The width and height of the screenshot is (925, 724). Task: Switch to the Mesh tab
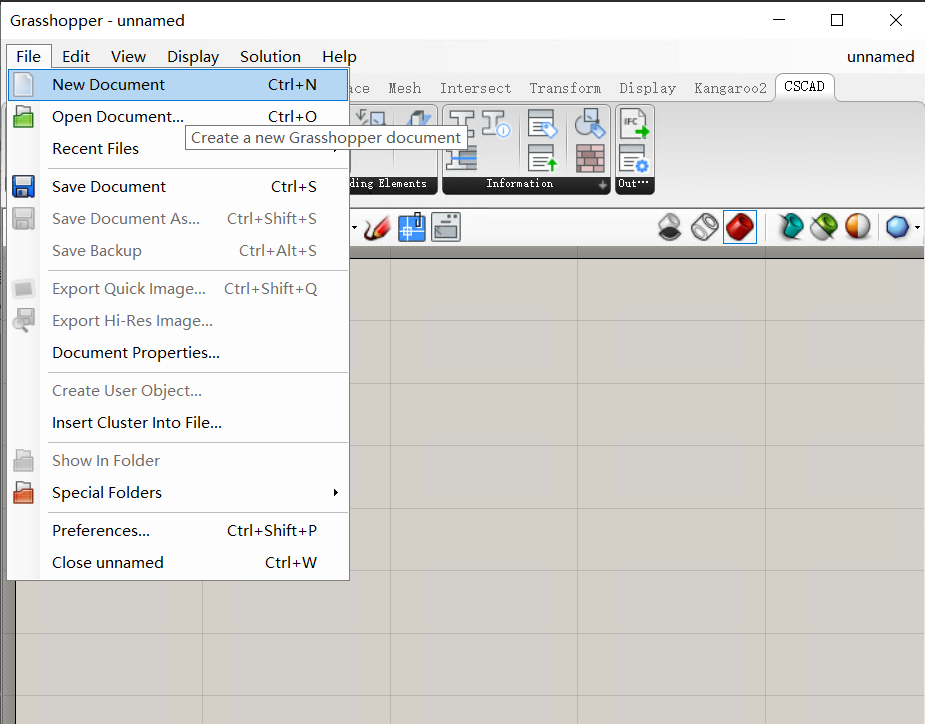click(405, 89)
